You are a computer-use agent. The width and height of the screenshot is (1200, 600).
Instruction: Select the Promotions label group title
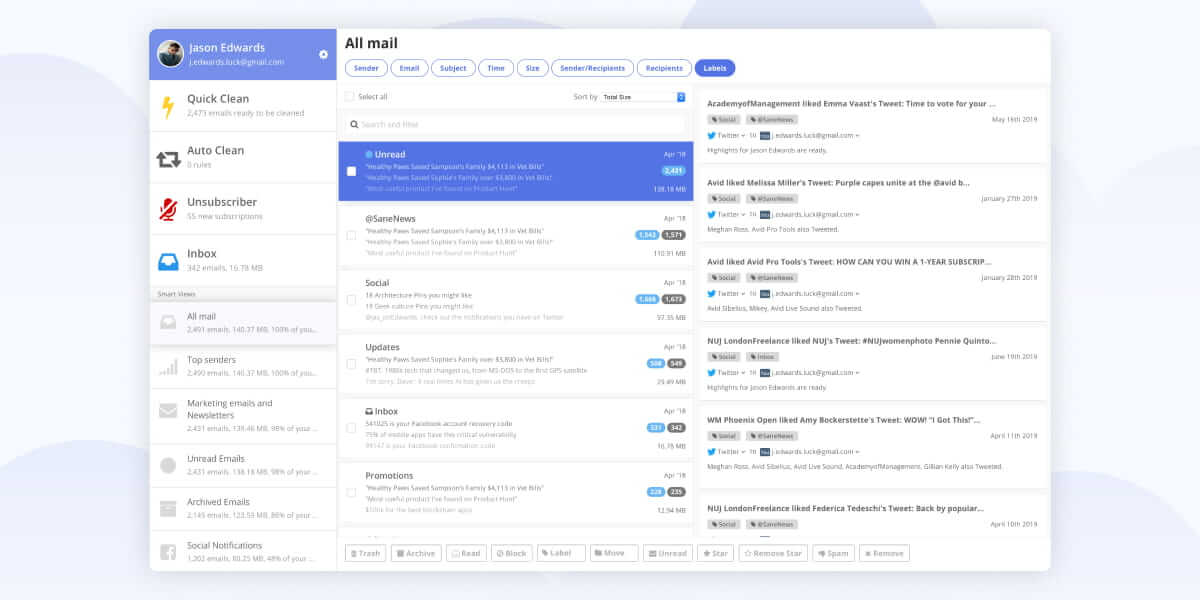coord(389,475)
